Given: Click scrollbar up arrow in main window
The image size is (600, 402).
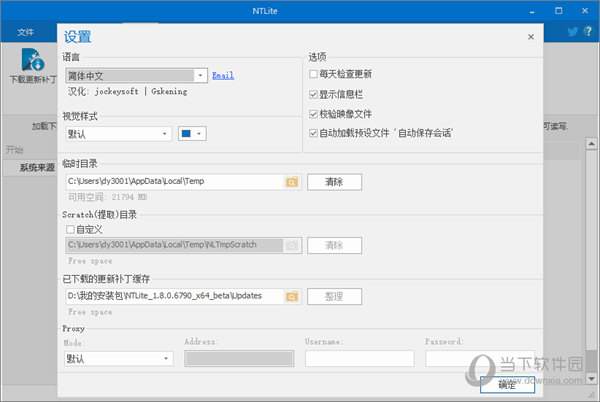Looking at the screenshot, I should click(x=591, y=144).
